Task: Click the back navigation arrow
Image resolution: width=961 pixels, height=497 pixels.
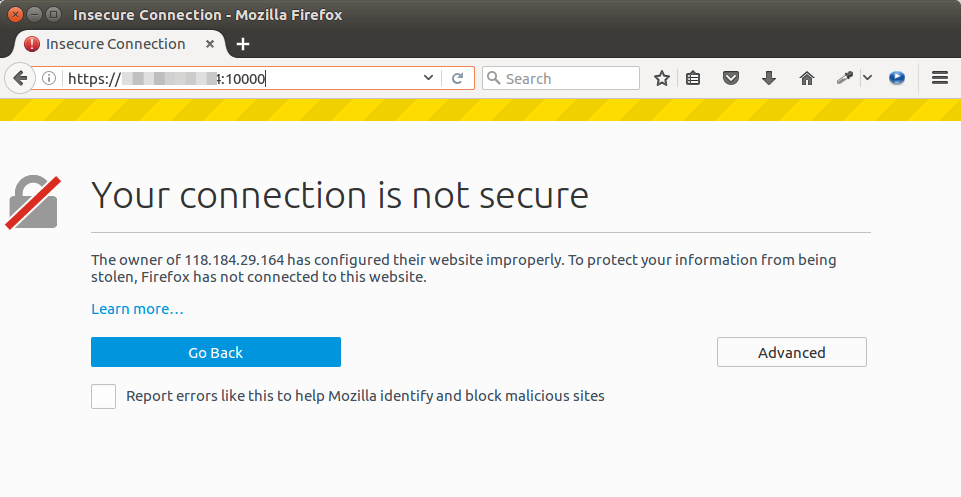Action: pyautogui.click(x=19, y=78)
